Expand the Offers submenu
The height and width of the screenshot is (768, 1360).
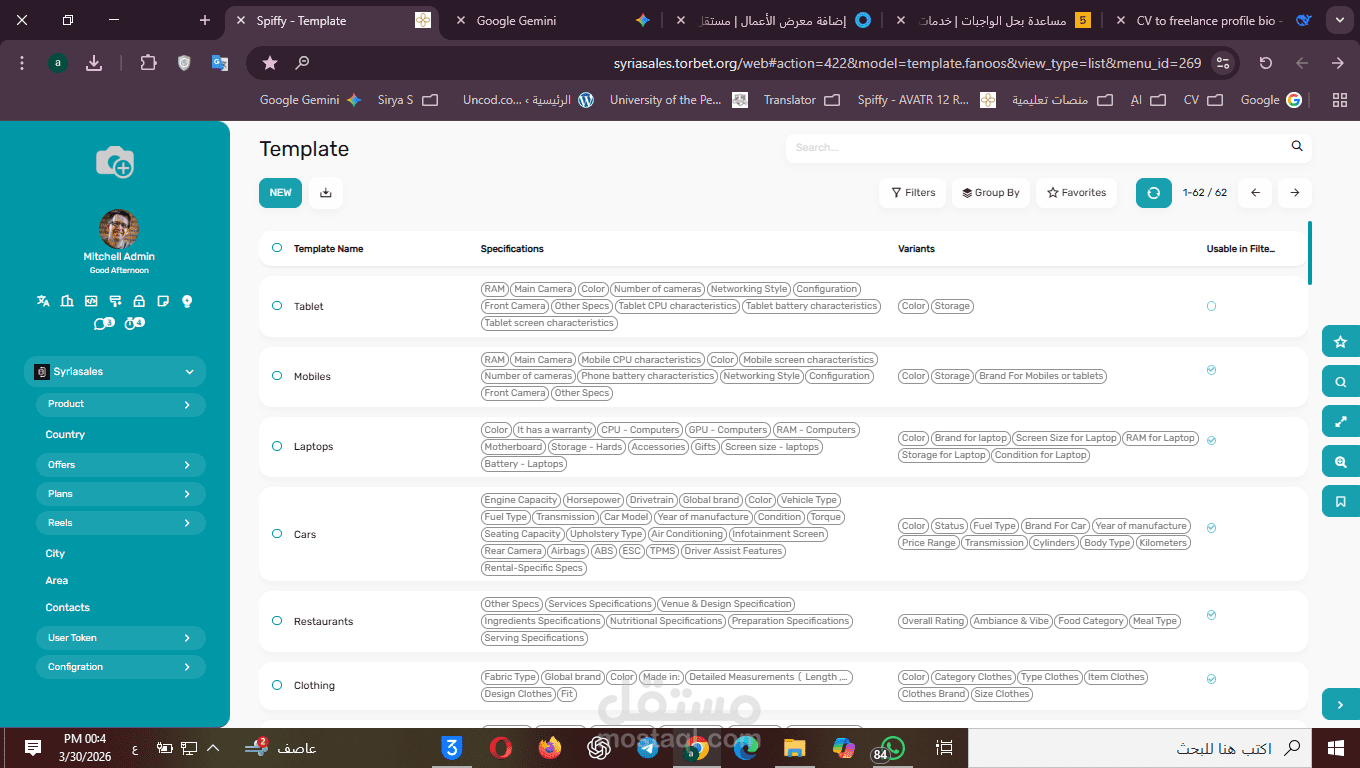click(121, 465)
